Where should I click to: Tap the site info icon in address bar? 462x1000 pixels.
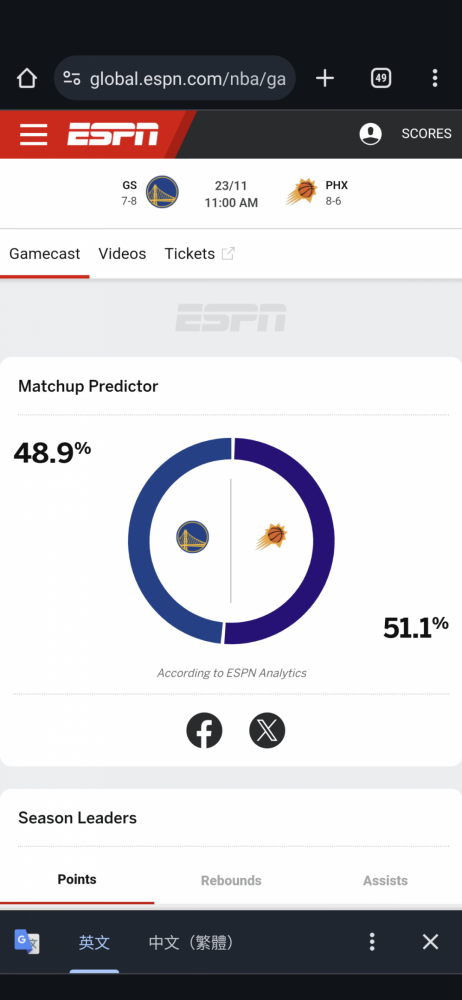coord(72,78)
